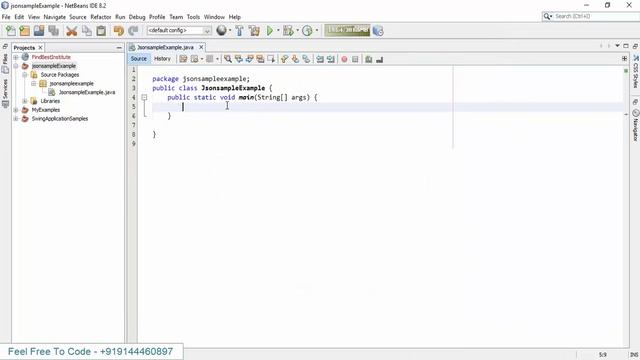The height and width of the screenshot is (360, 640).
Task: Click the Copy toolbar icon
Action: 87,31
